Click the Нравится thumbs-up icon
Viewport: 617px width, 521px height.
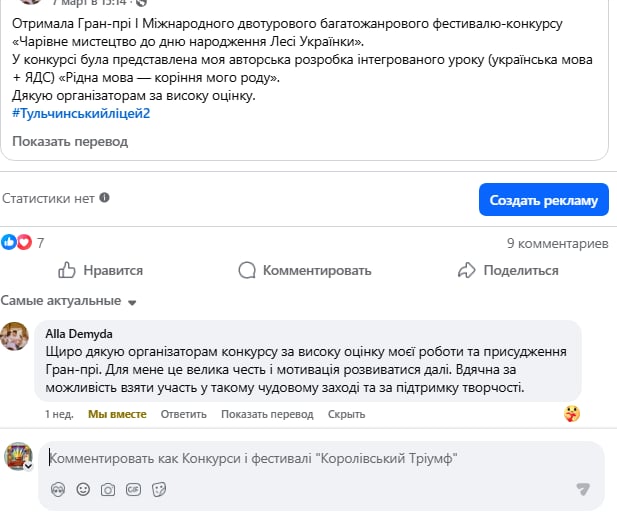click(x=68, y=270)
